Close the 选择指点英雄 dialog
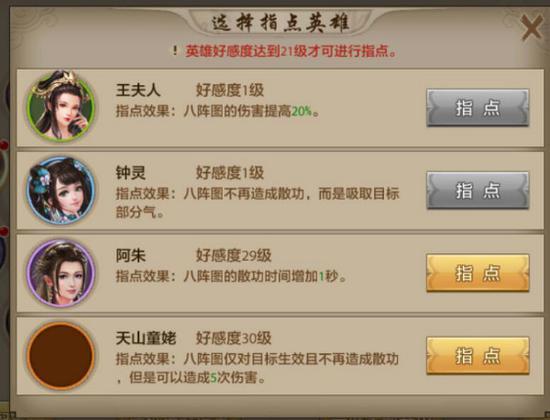 pos(531,27)
